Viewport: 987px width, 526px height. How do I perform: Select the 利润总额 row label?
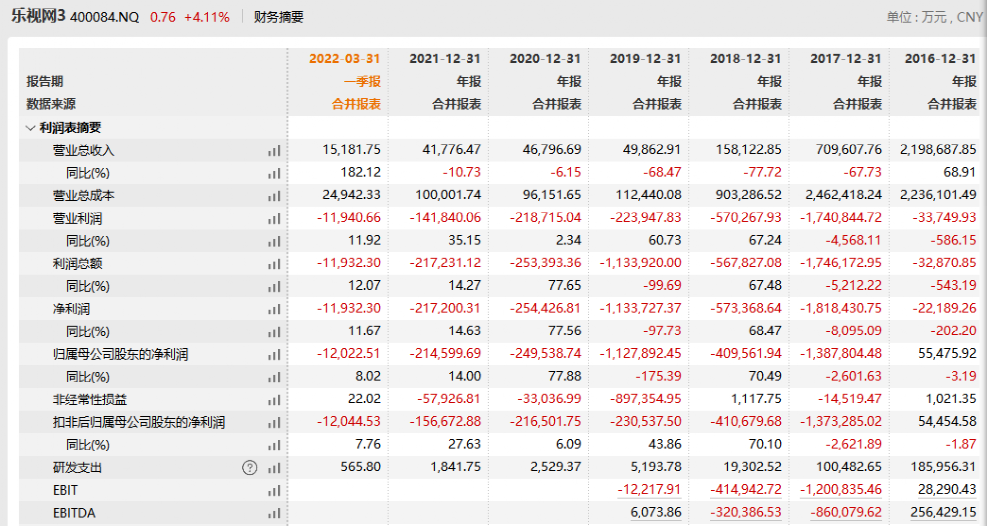pos(77,264)
